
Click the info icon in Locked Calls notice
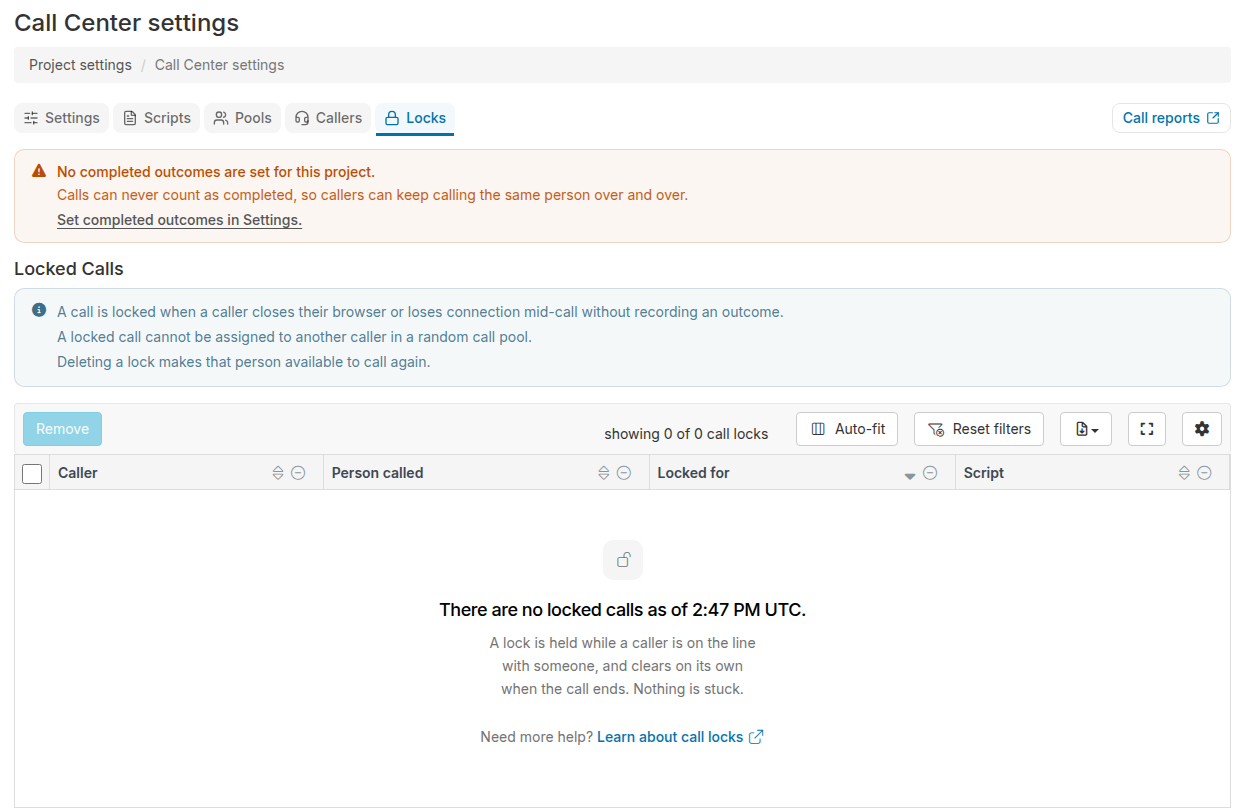tap(39, 310)
